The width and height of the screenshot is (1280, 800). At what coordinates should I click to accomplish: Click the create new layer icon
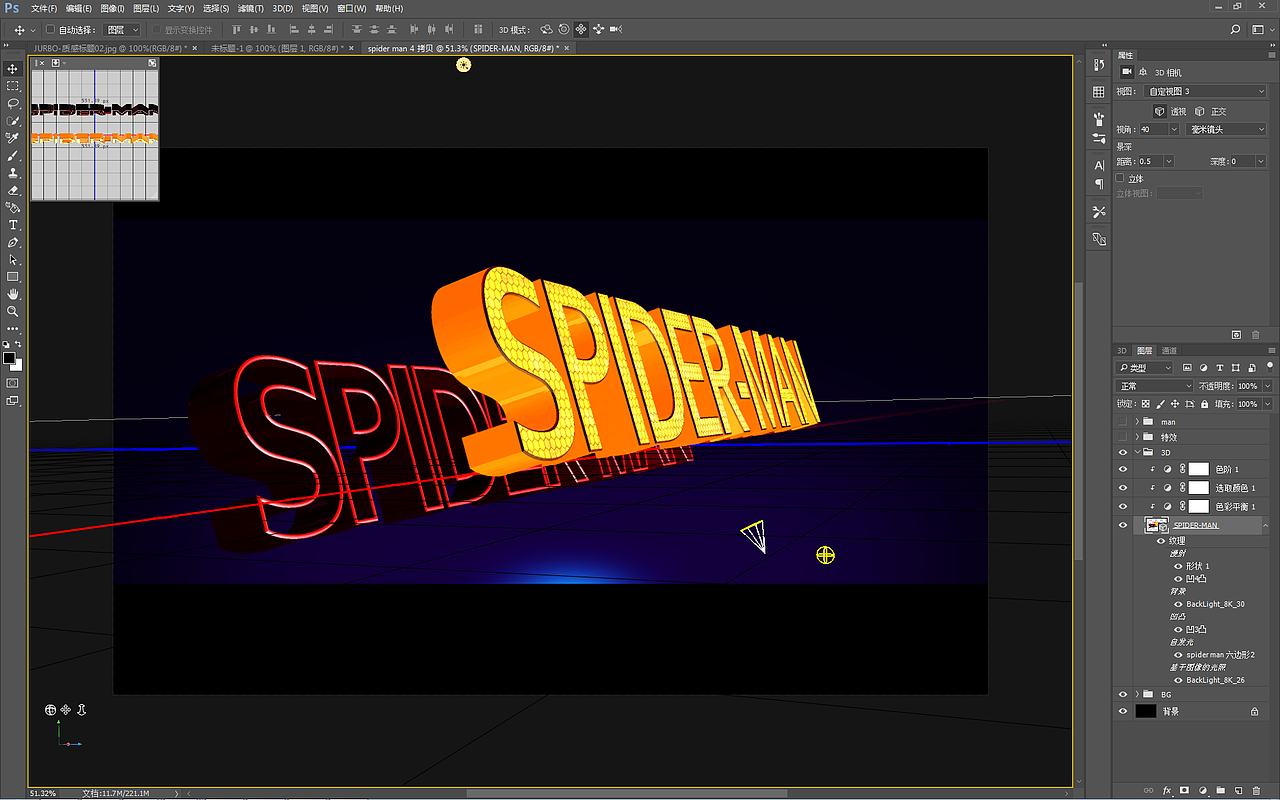pyautogui.click(x=1238, y=791)
